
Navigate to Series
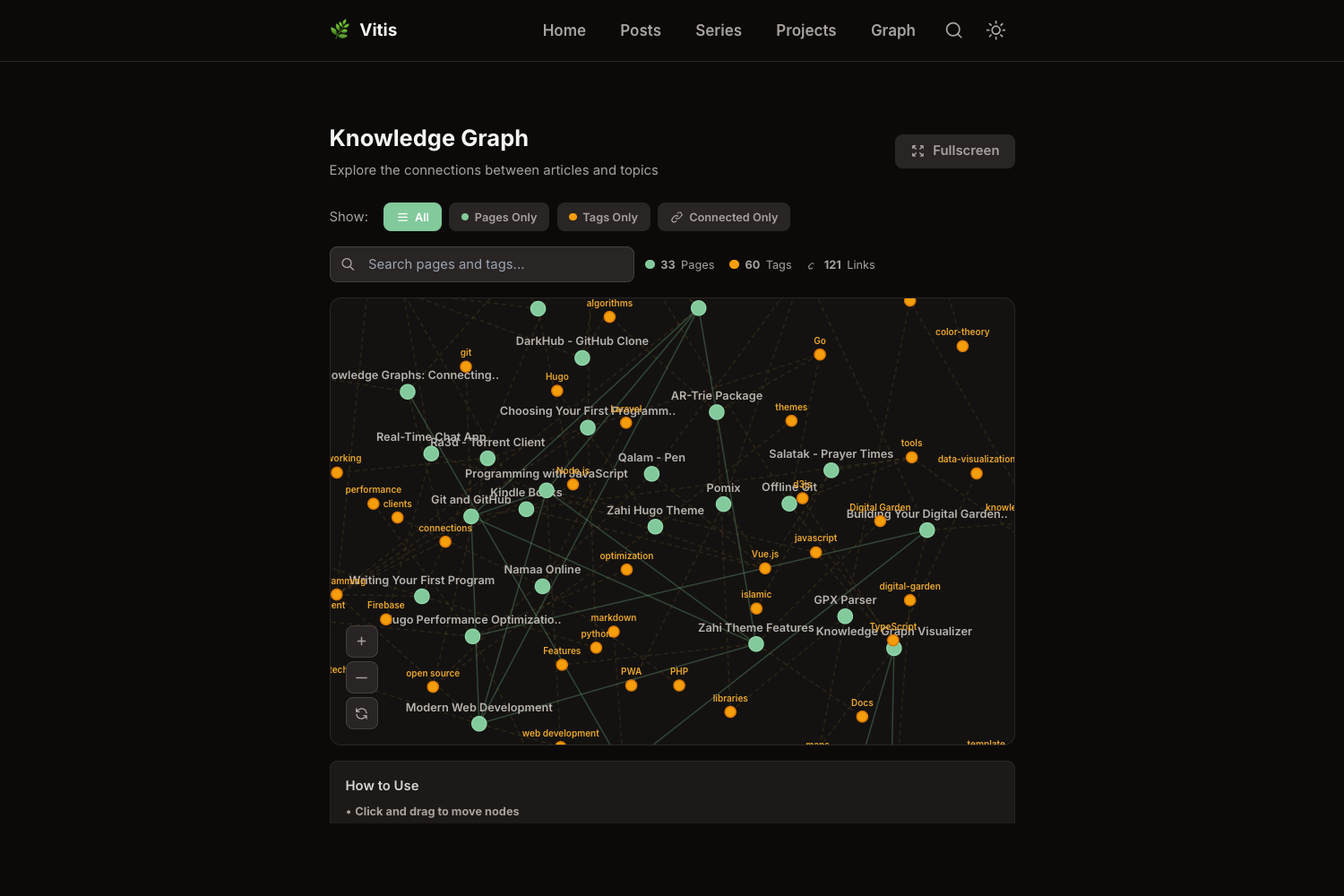pyautogui.click(x=719, y=30)
